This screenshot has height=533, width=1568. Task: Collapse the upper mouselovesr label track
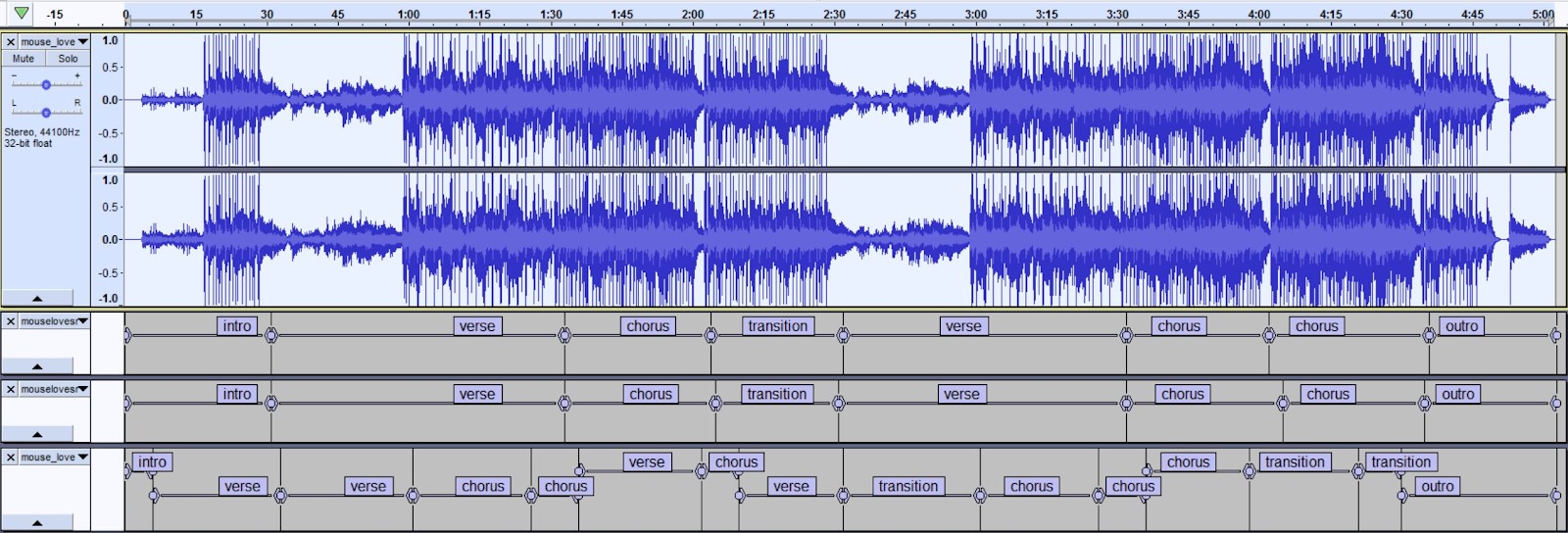point(37,366)
